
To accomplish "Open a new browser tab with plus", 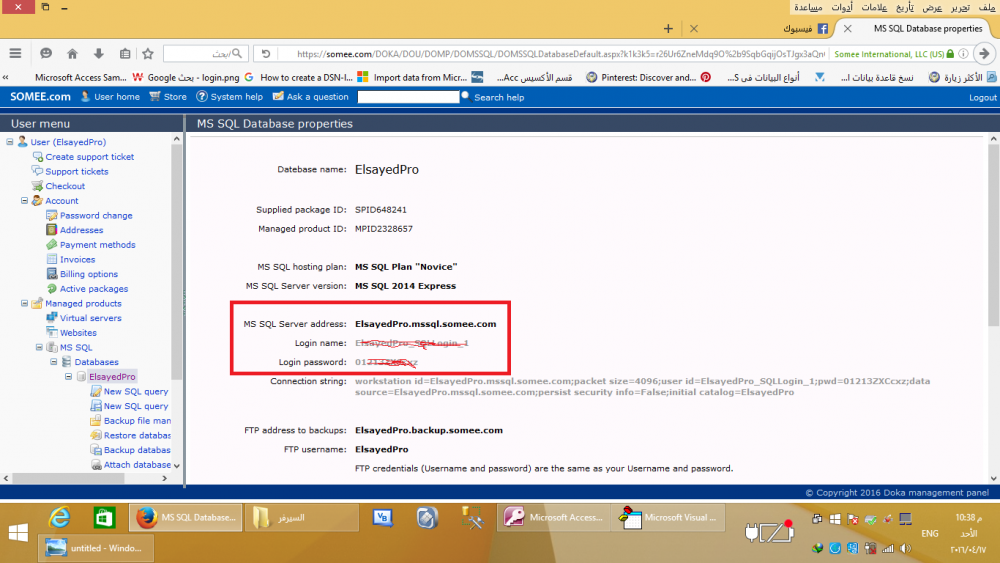I will (668, 29).
